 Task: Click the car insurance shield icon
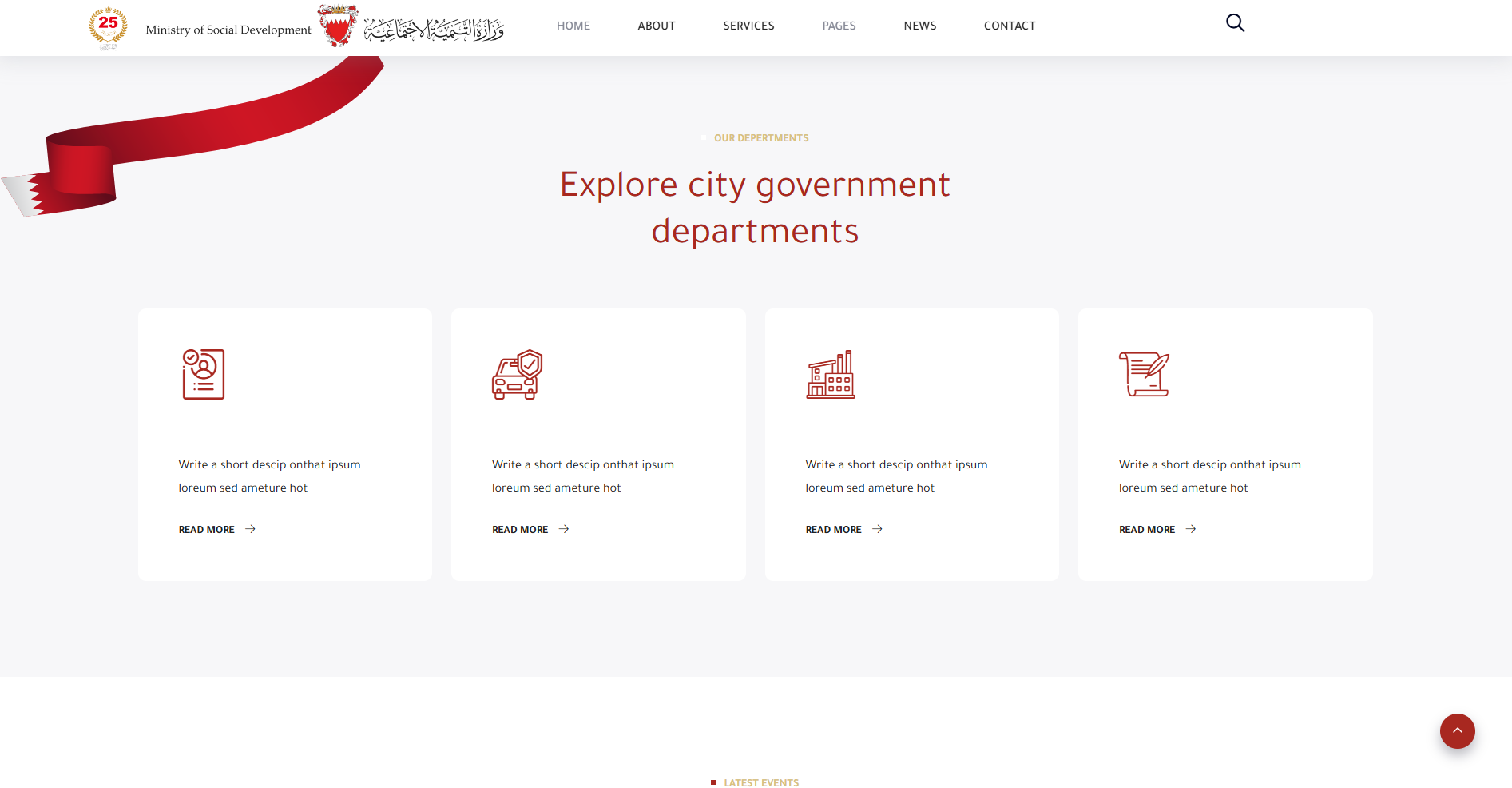pyautogui.click(x=517, y=373)
